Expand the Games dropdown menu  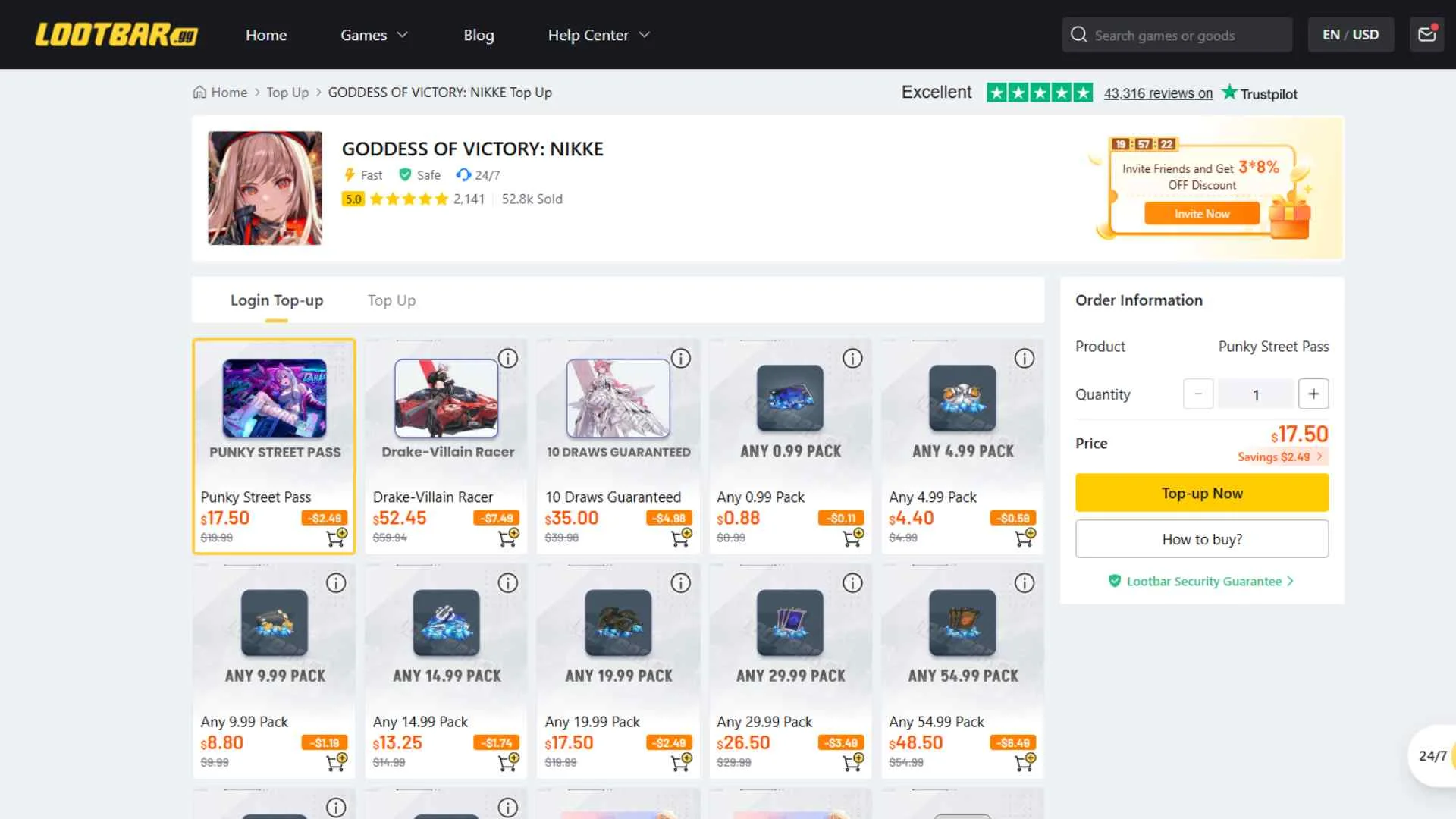pos(374,35)
